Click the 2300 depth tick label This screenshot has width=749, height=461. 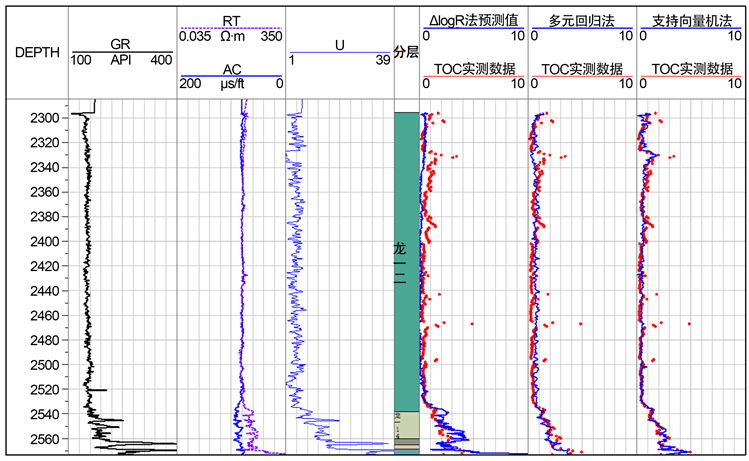pos(46,118)
